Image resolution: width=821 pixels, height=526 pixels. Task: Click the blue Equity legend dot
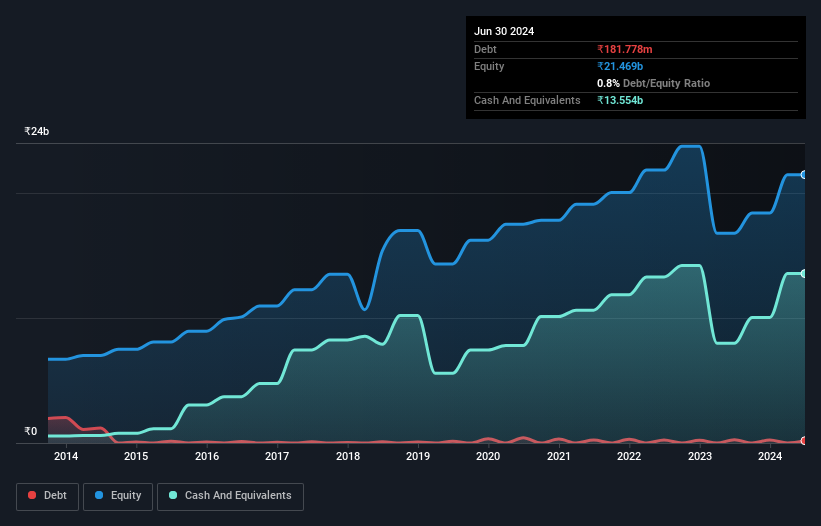99,495
